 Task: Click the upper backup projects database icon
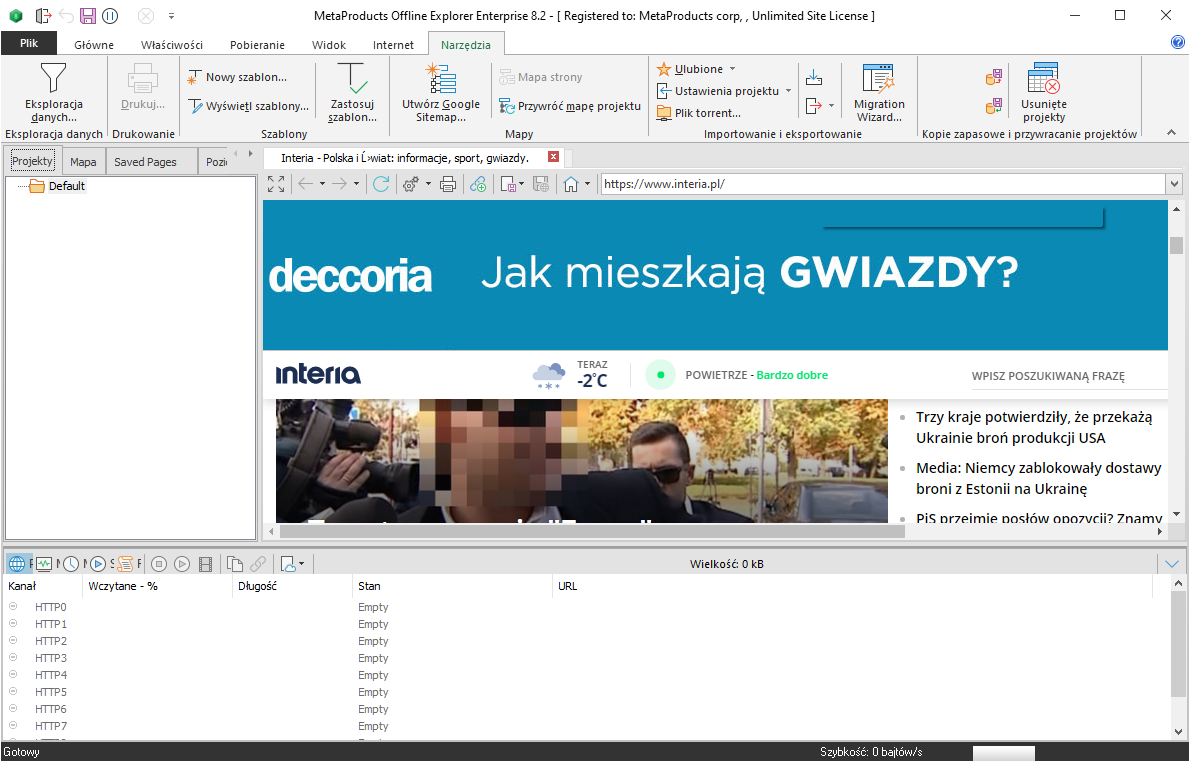coord(993,77)
